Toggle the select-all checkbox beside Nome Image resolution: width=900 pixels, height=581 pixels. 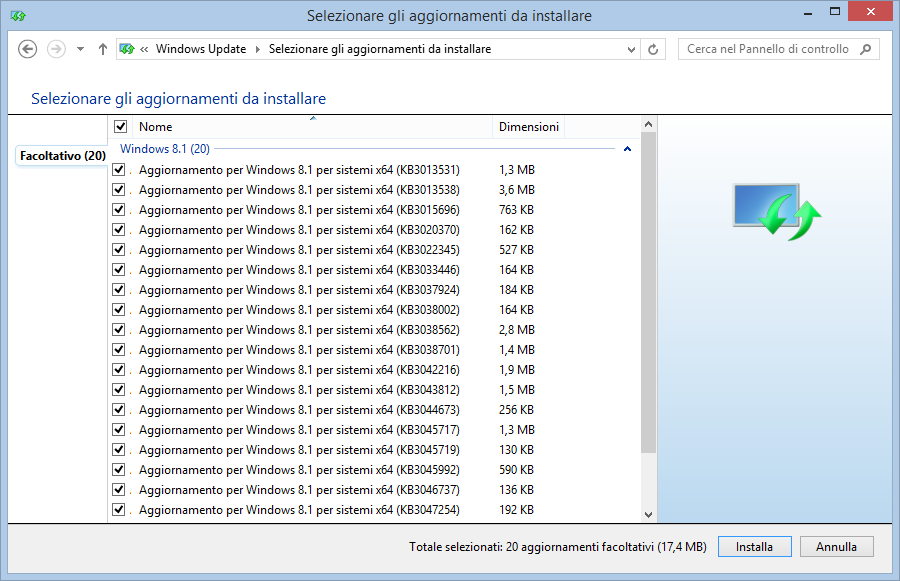coord(120,126)
